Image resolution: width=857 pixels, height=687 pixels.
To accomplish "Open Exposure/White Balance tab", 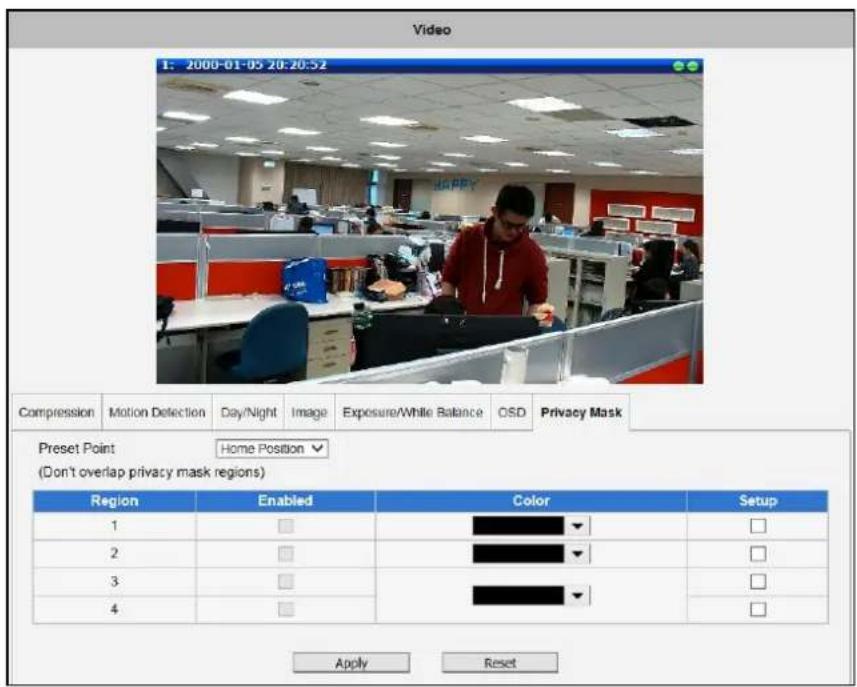I will 413,412.
